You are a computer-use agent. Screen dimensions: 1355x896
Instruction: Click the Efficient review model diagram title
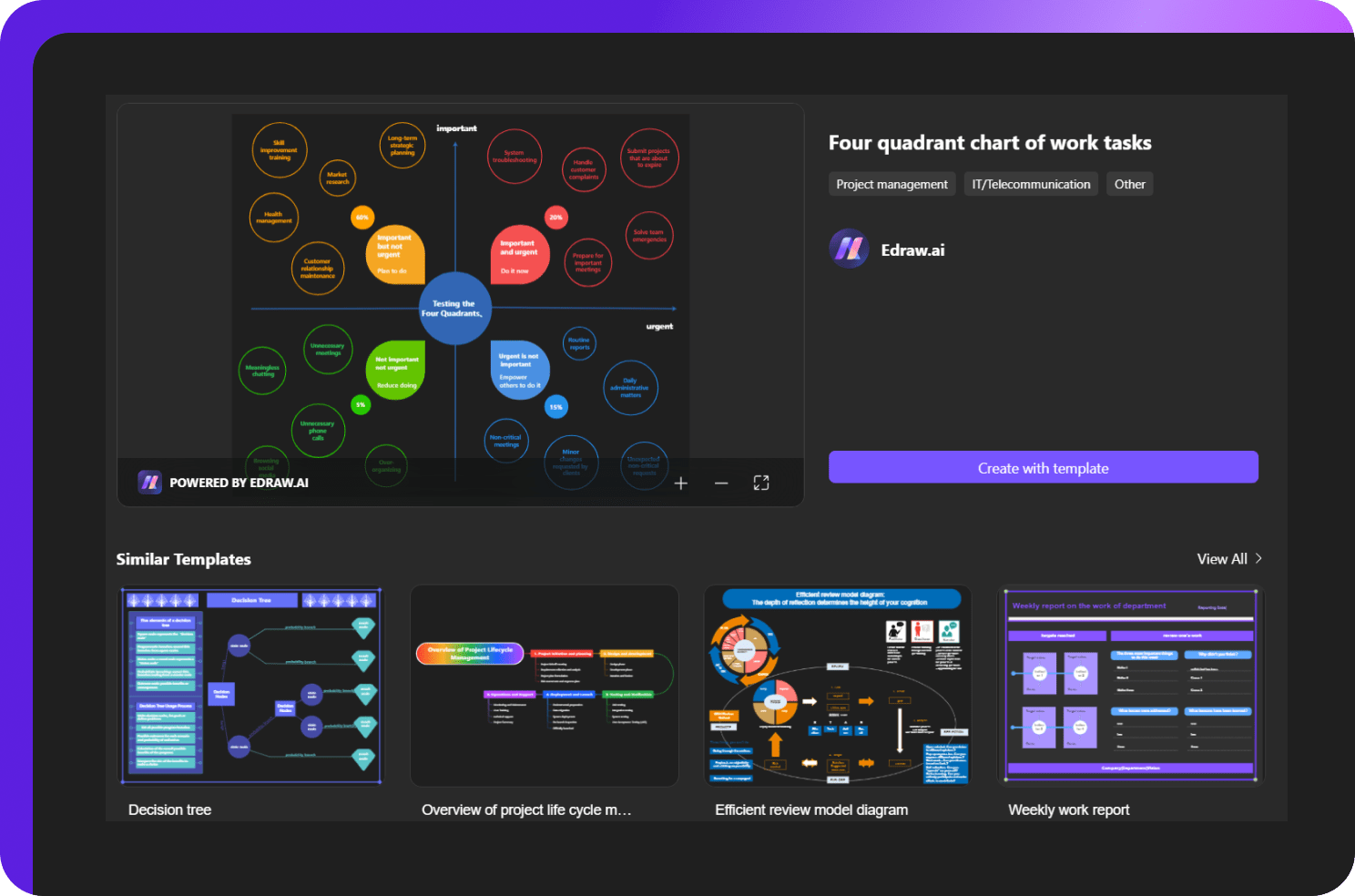811,809
